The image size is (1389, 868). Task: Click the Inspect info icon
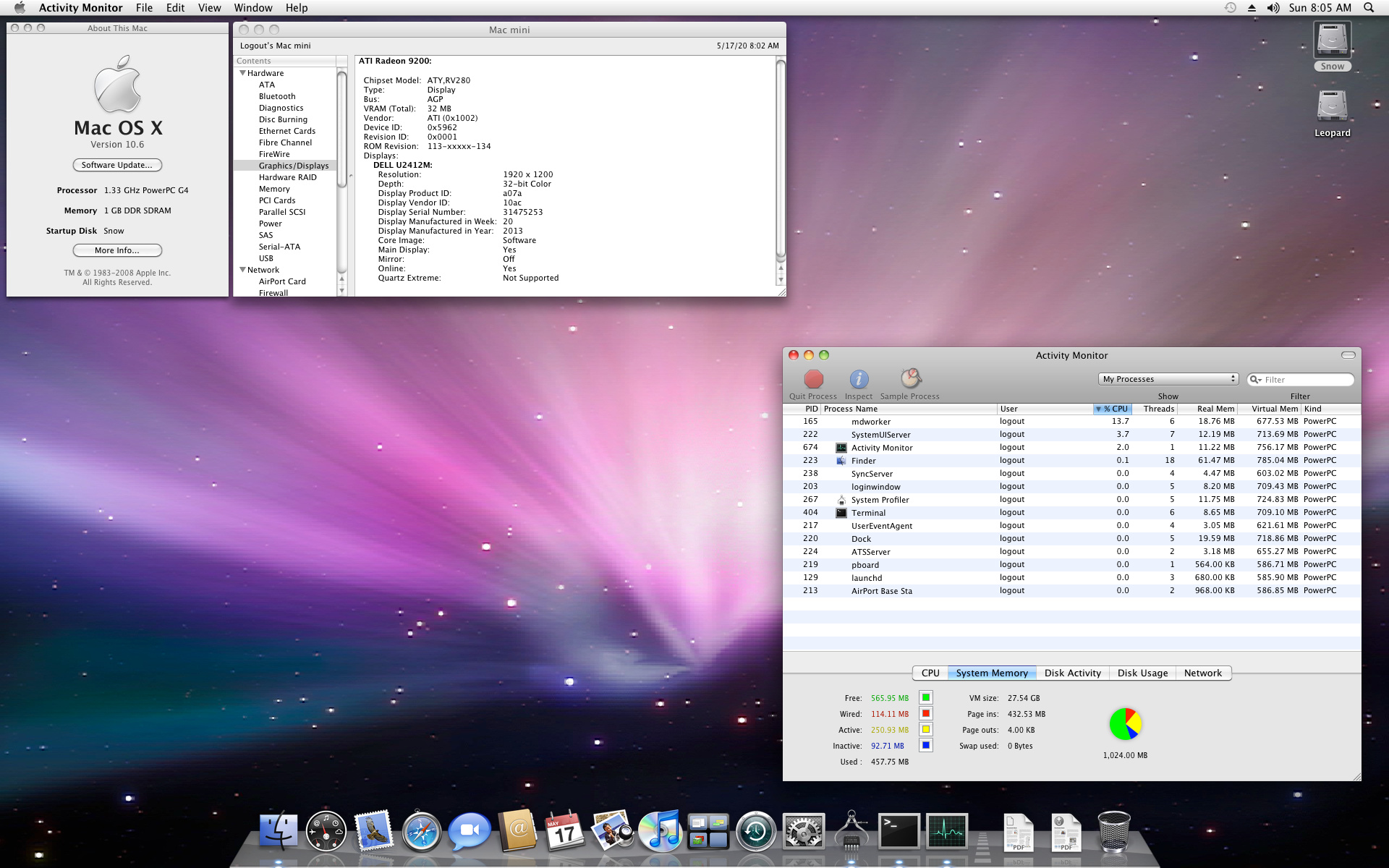[x=859, y=379]
